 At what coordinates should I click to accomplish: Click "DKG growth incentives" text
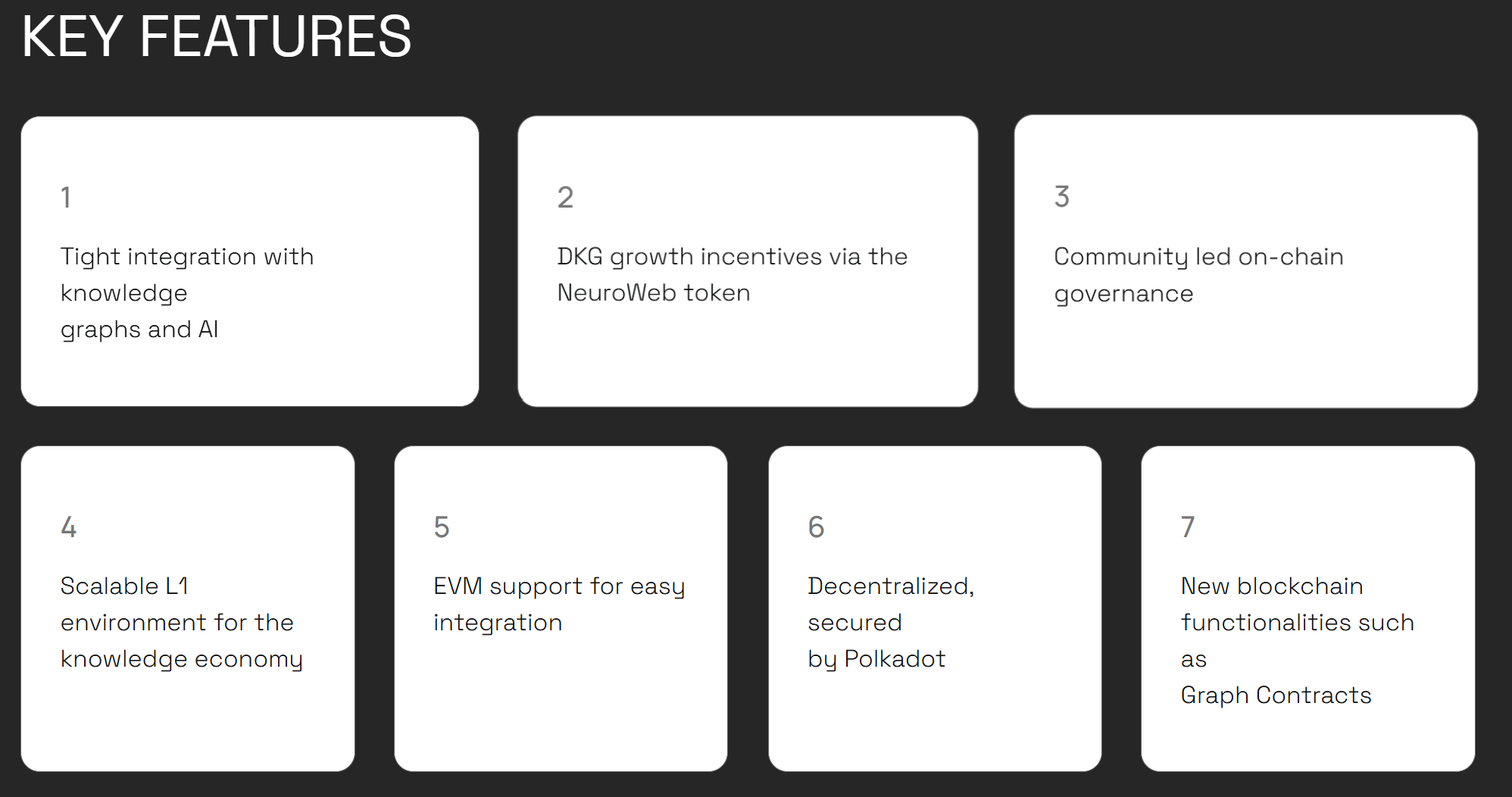tap(732, 257)
